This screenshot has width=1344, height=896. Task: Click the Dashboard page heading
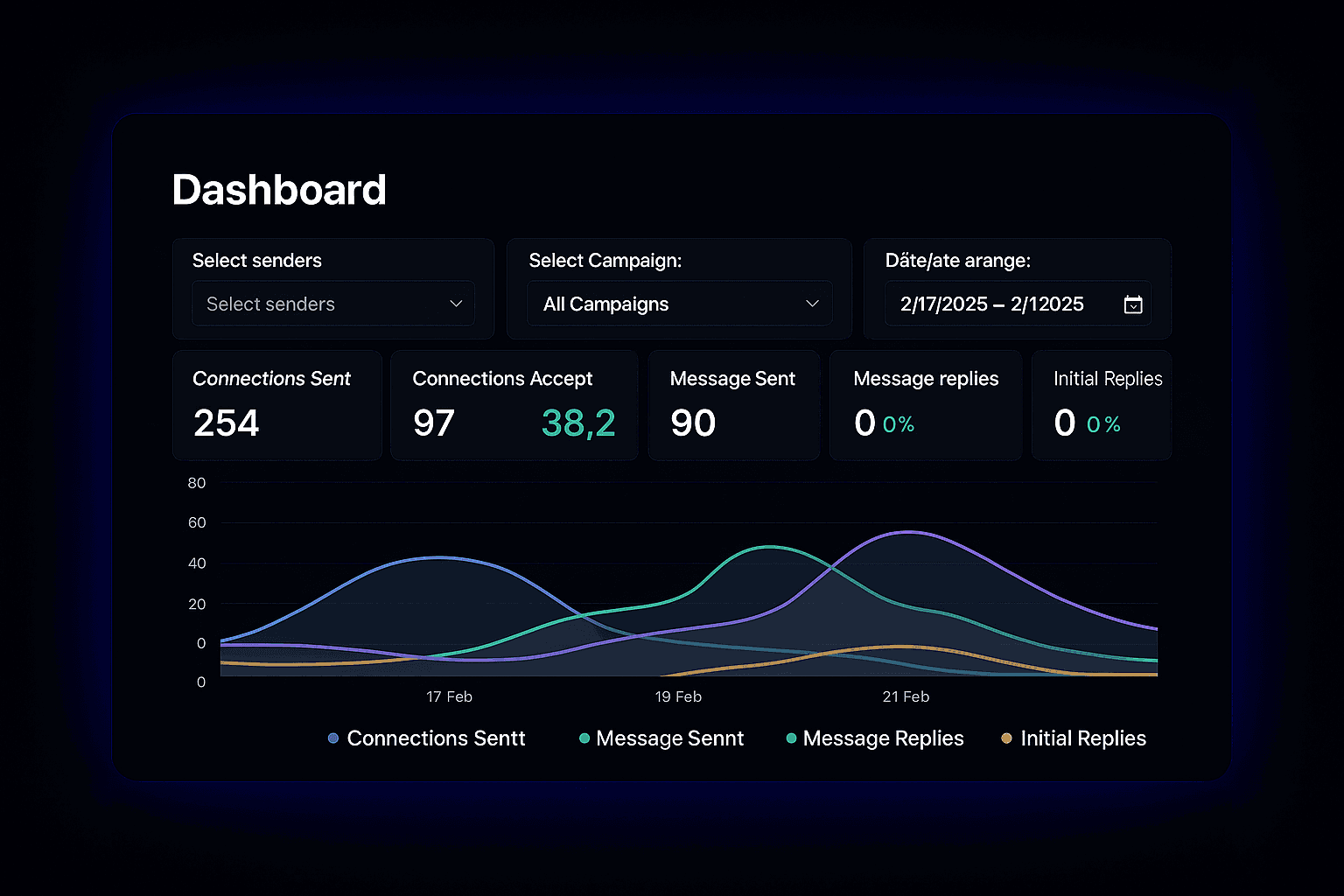(279, 190)
